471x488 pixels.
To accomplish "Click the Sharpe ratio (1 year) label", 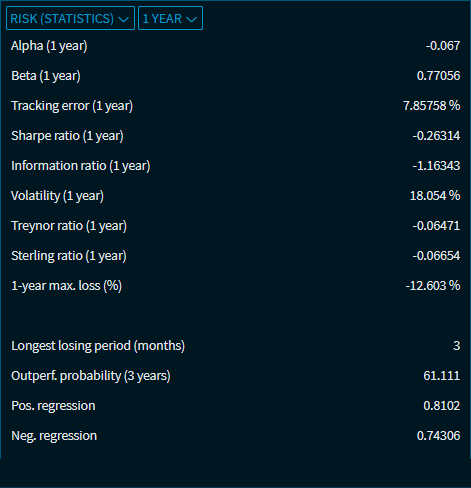I will click(x=67, y=136).
